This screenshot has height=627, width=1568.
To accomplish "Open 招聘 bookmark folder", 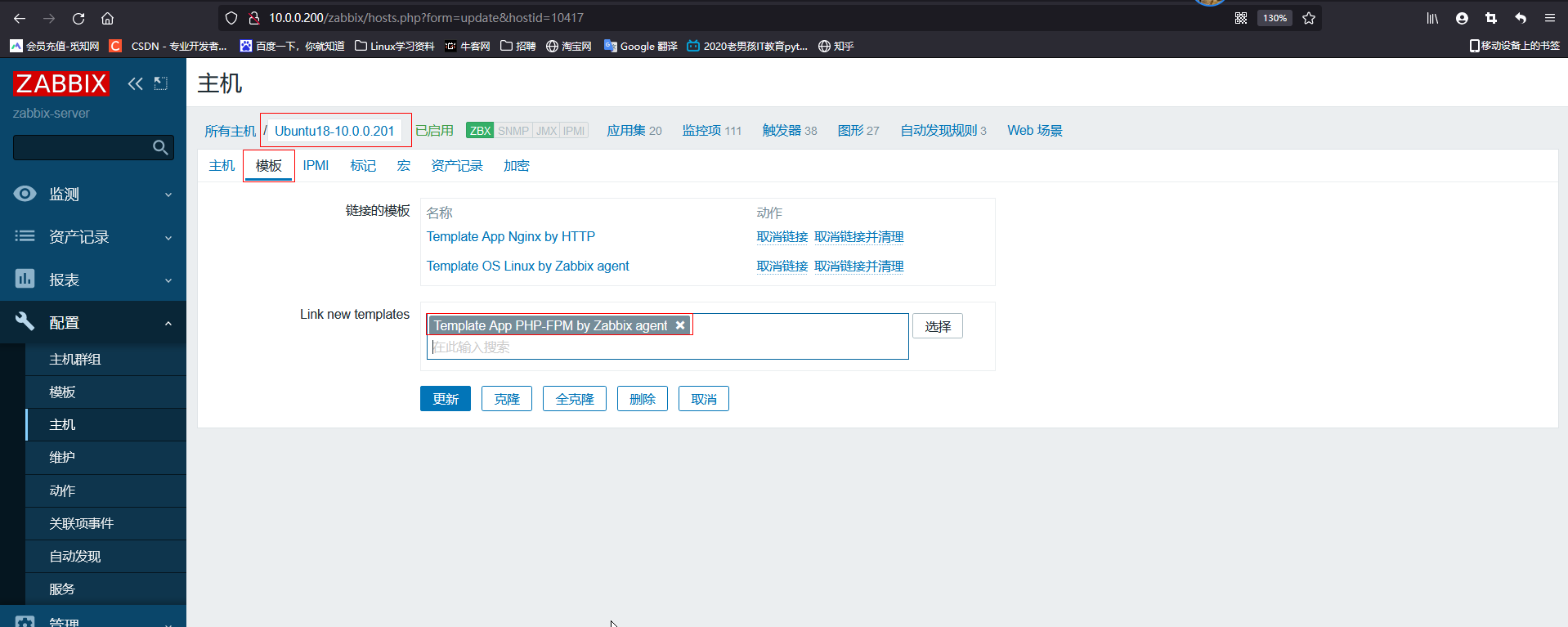I will 518,46.
